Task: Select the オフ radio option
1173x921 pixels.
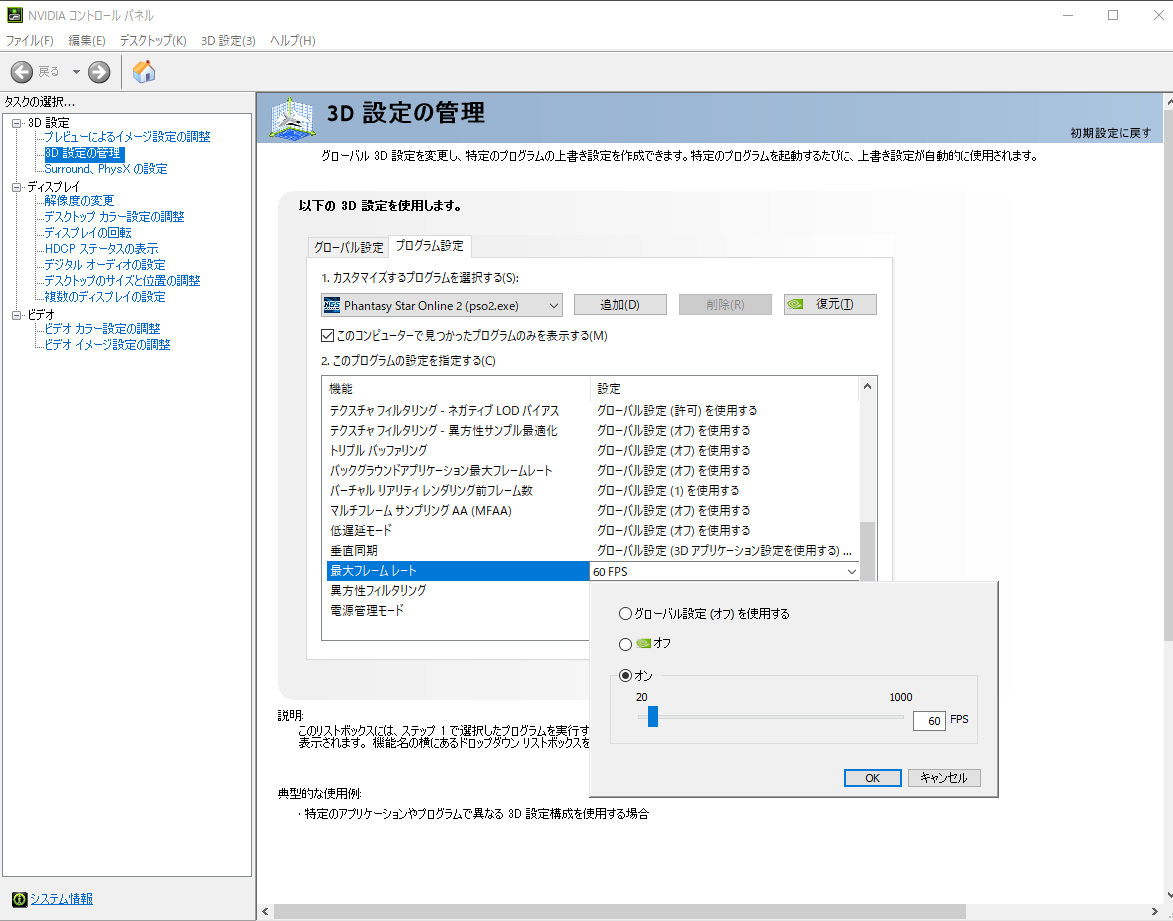Action: 625,644
